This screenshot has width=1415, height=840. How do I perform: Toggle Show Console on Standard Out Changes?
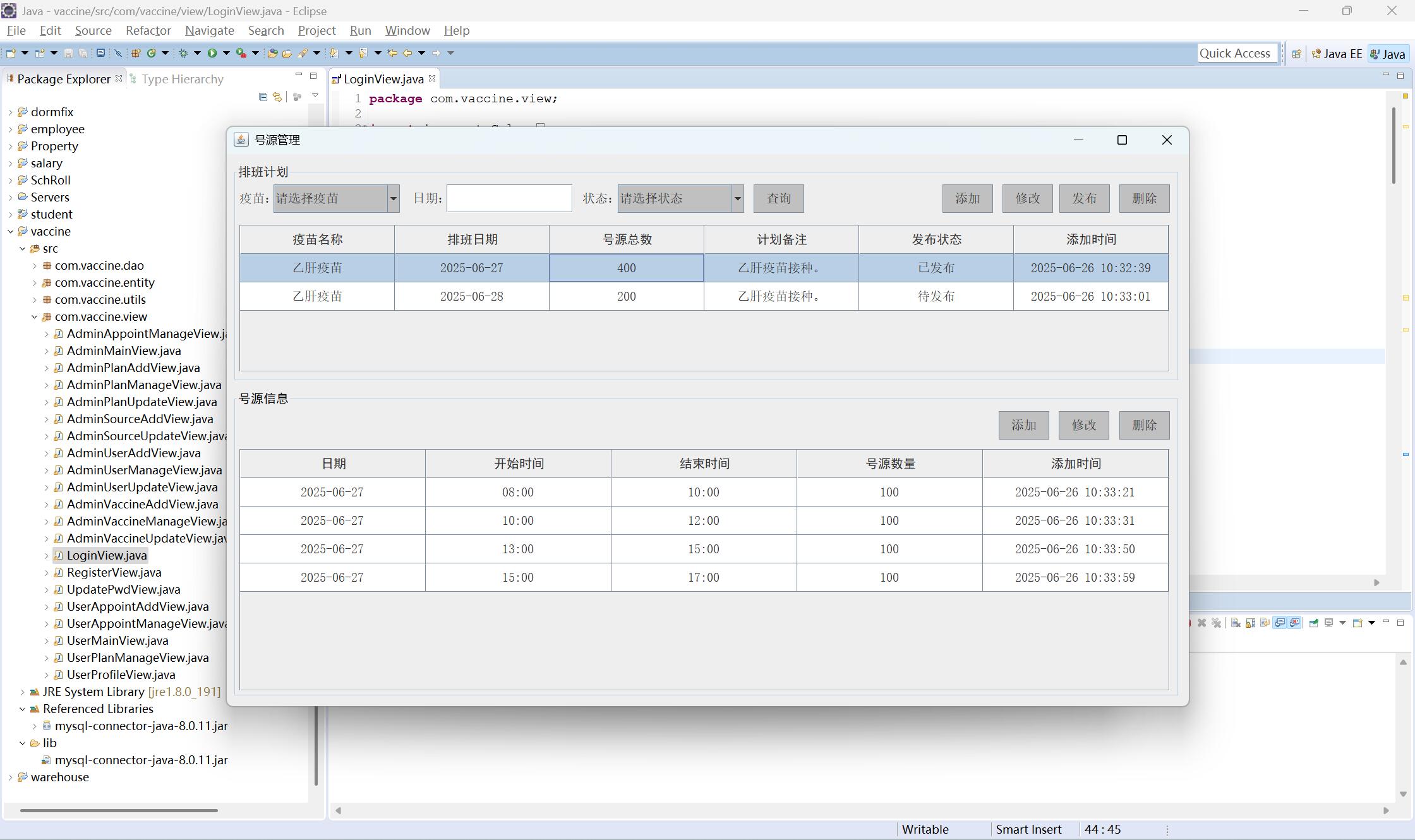click(1280, 623)
